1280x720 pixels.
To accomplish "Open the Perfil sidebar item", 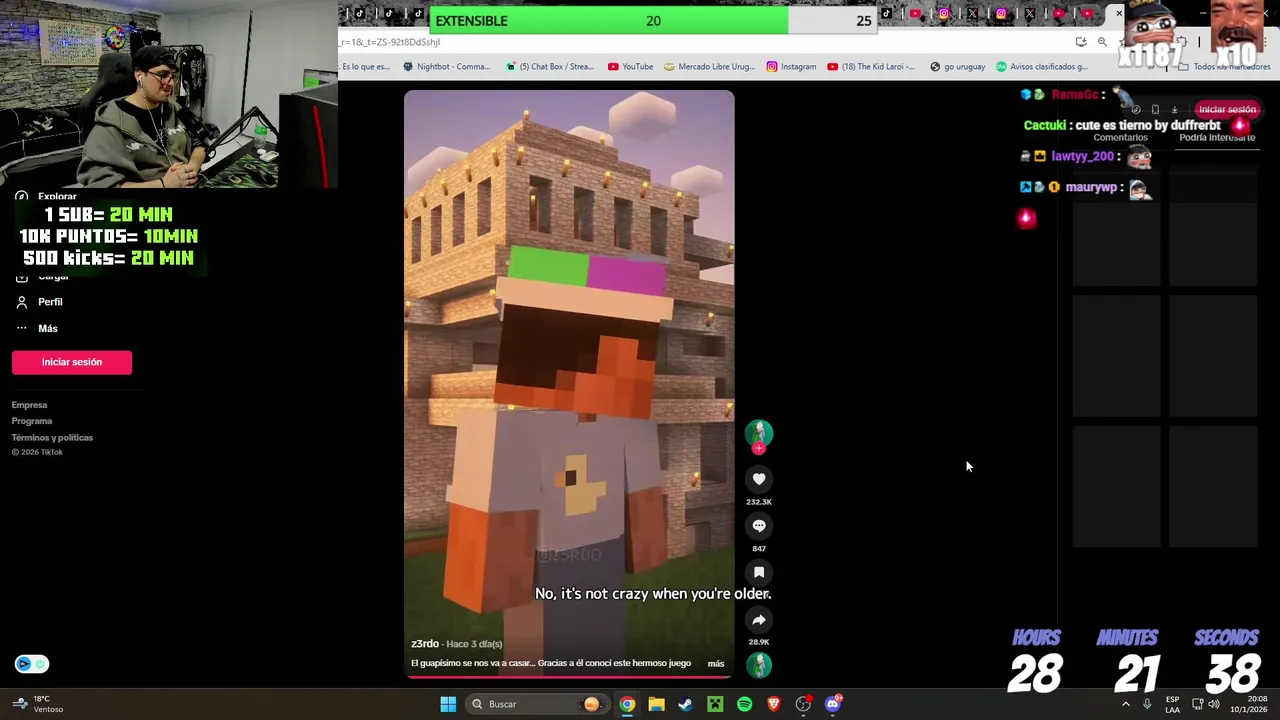I will coord(40,302).
